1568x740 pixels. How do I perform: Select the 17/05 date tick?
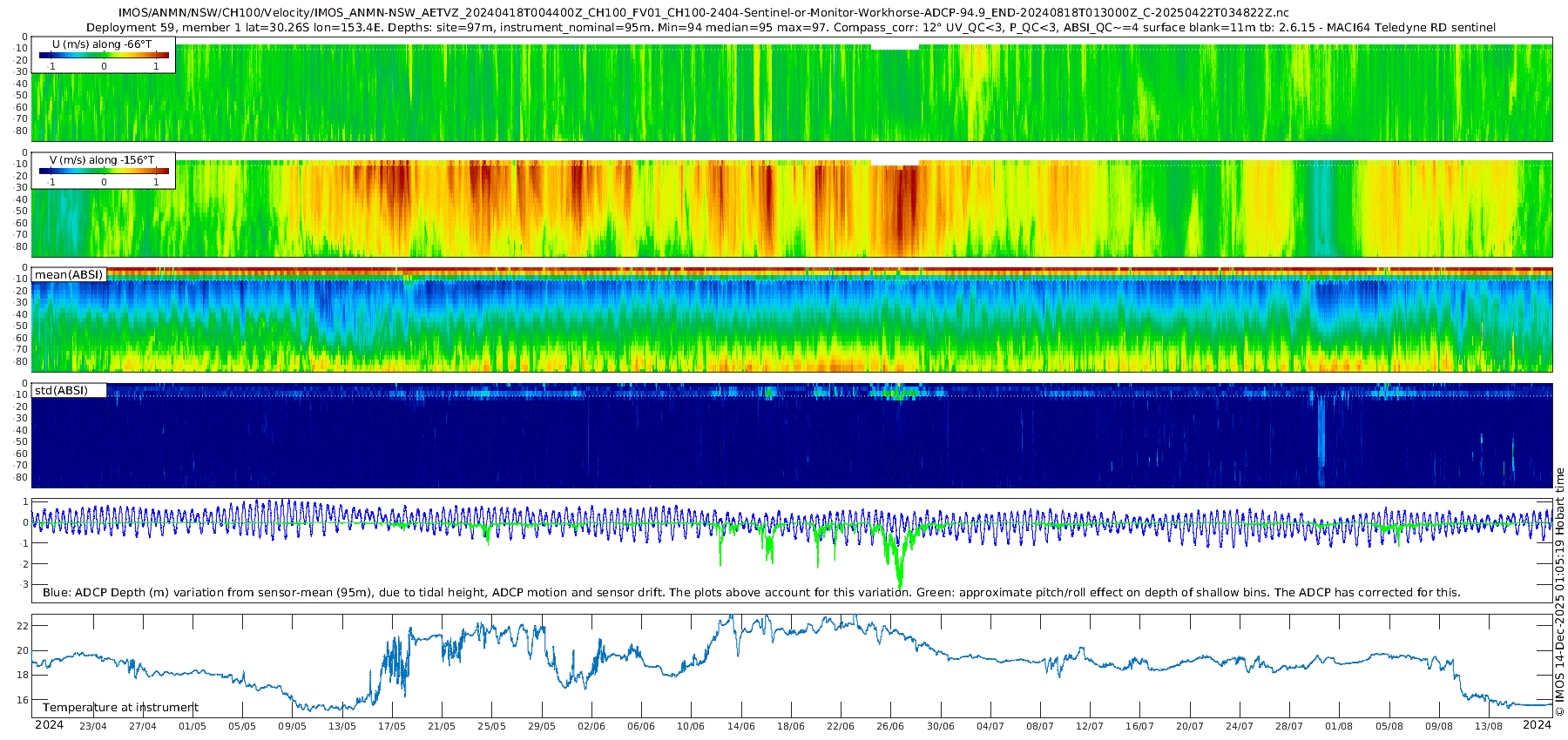click(392, 726)
